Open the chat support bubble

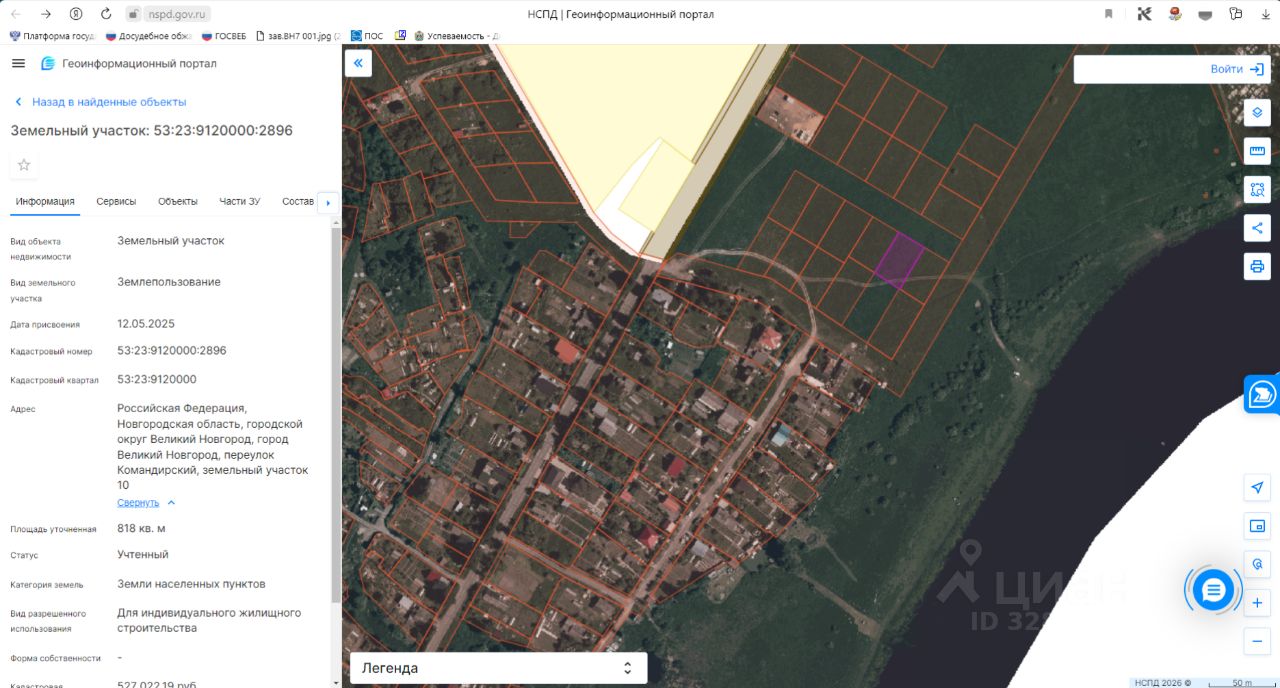1213,590
